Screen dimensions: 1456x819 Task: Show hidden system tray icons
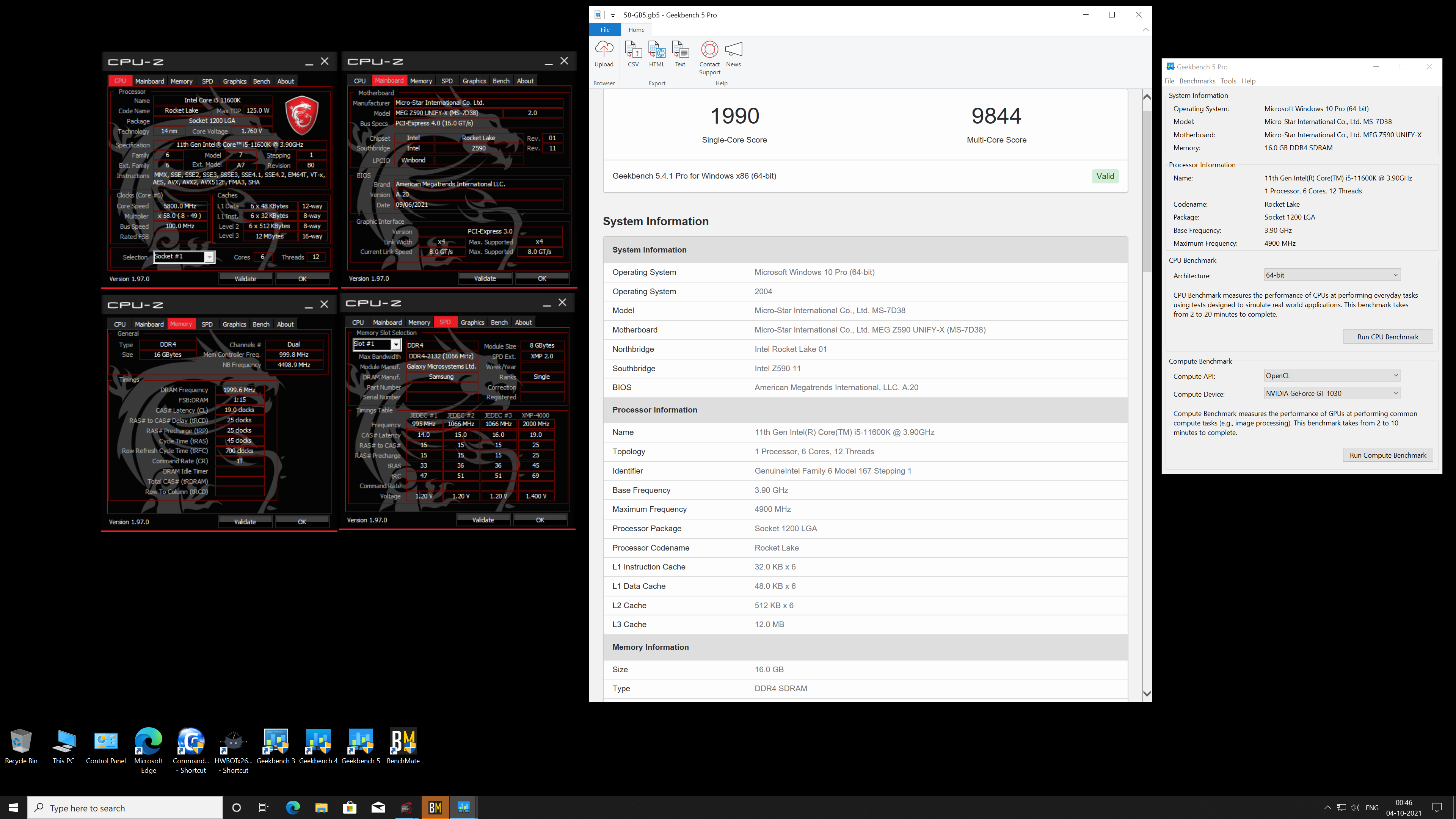pos(1328,808)
